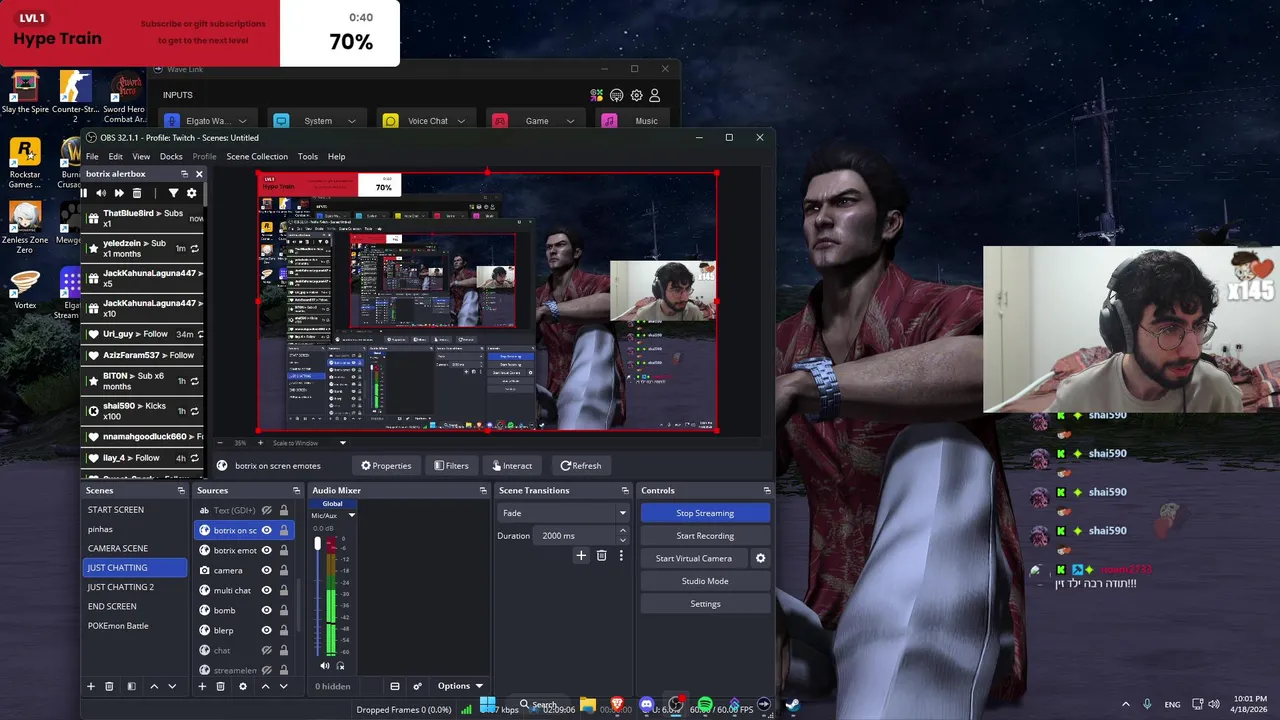Open Wave Link settings gear

coord(636,95)
